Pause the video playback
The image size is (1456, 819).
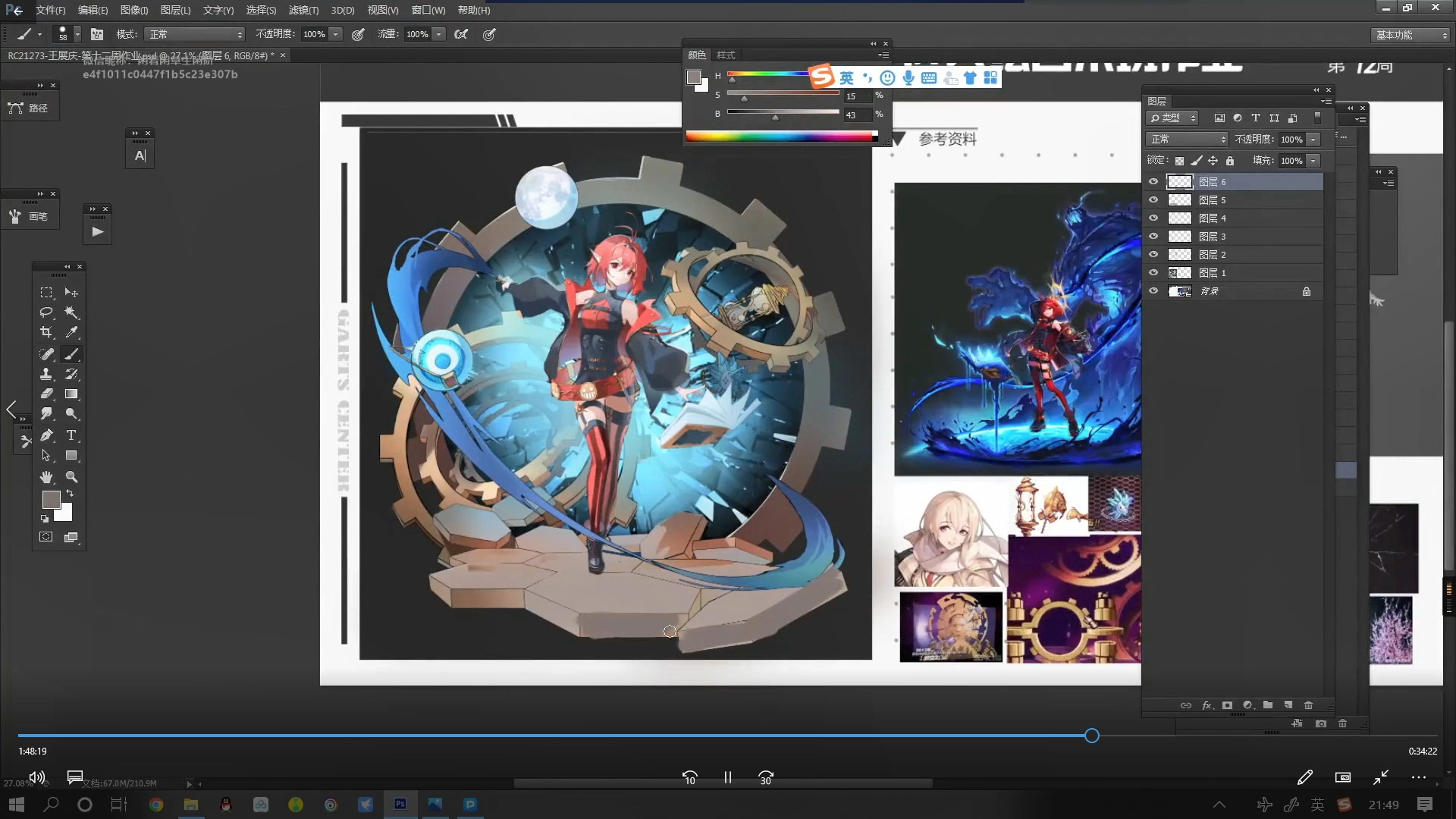click(x=727, y=777)
